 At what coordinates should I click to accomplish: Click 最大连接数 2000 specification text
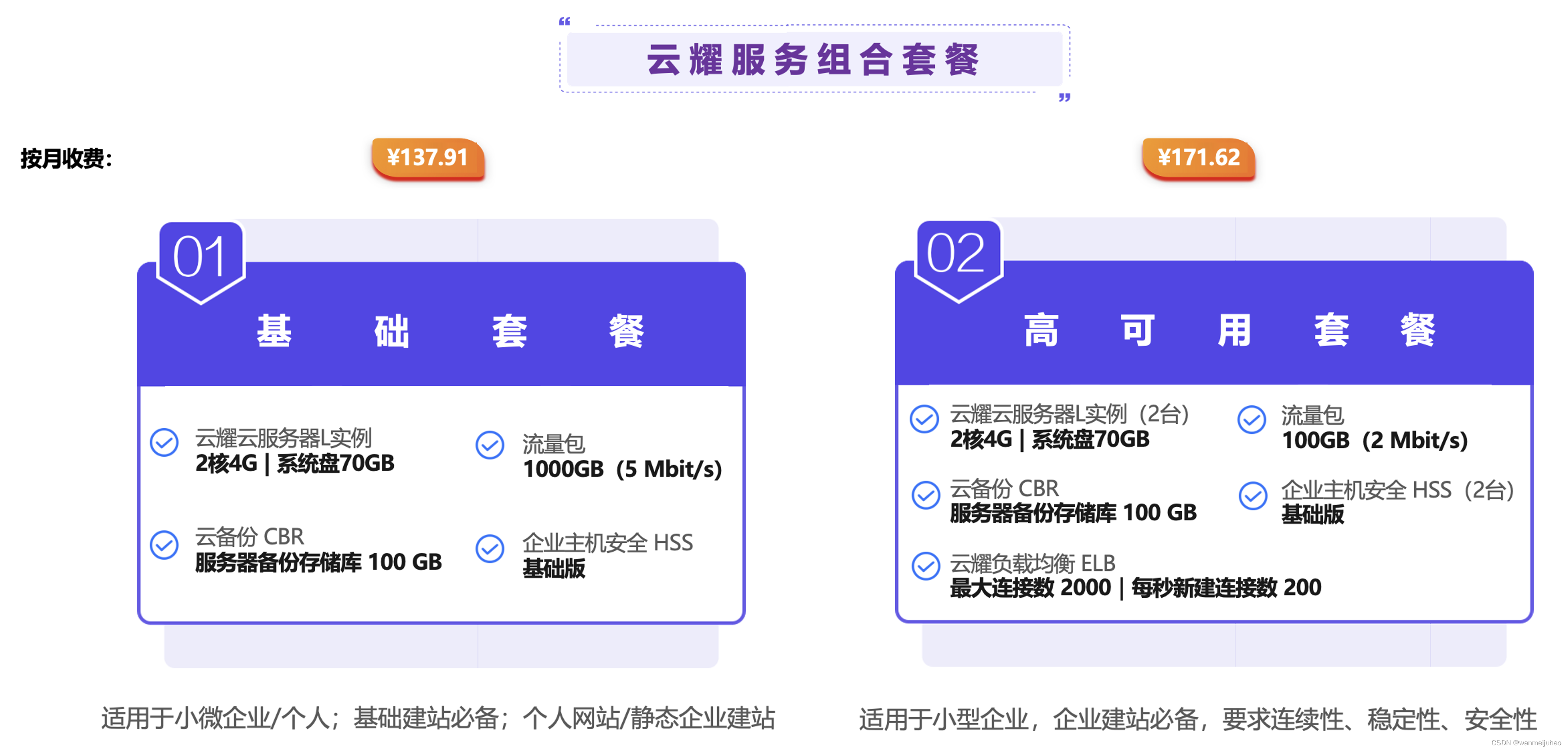pos(1031,588)
